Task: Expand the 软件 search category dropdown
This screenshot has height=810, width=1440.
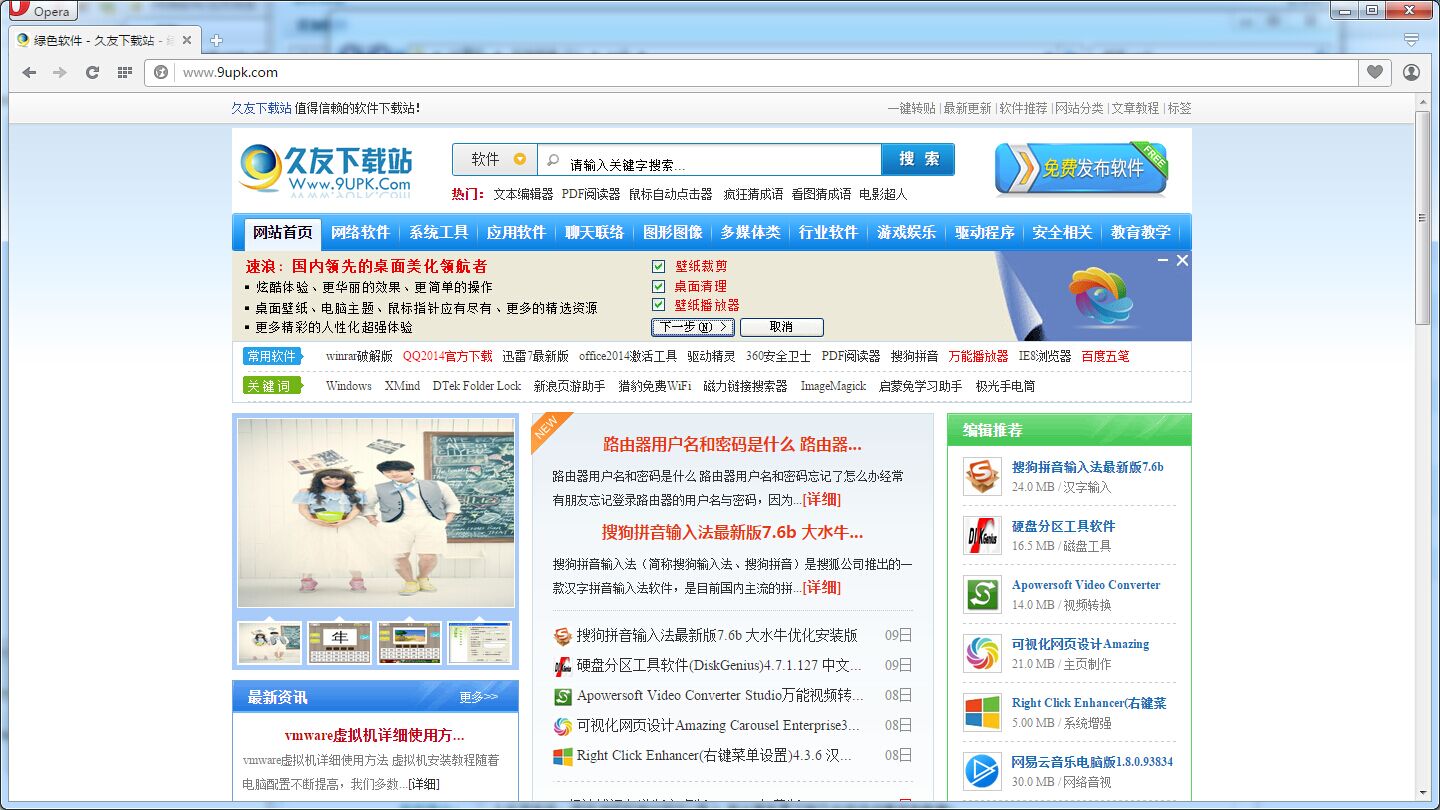Action: [x=495, y=160]
